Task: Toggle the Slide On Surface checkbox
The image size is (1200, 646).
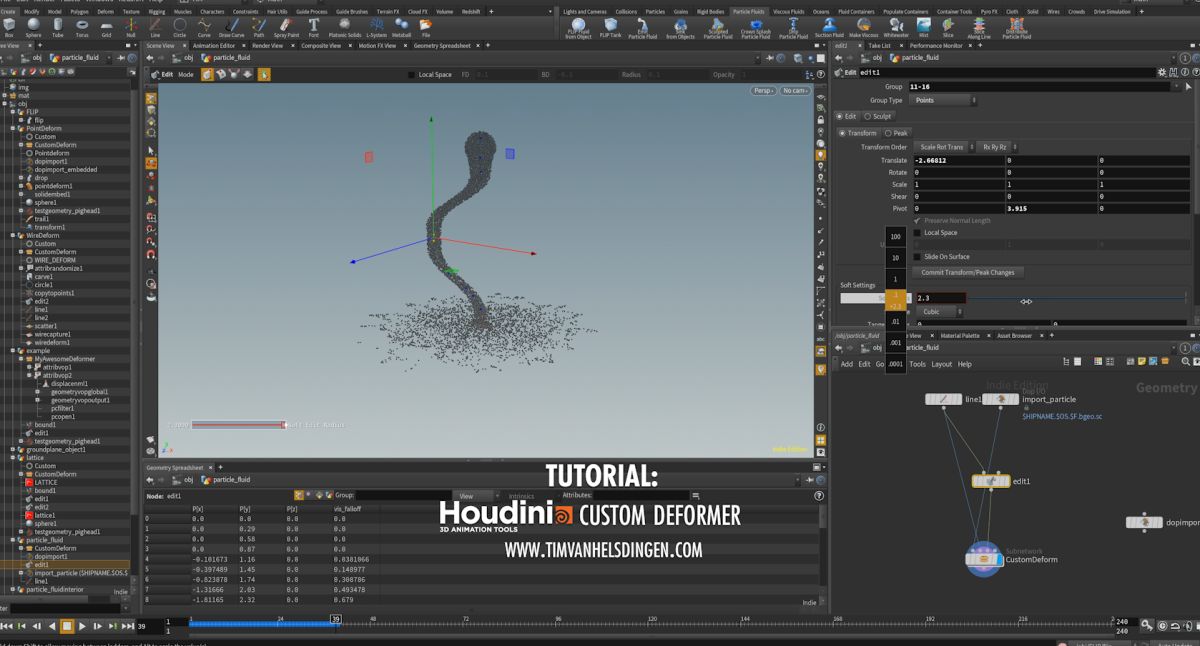Action: [917, 257]
